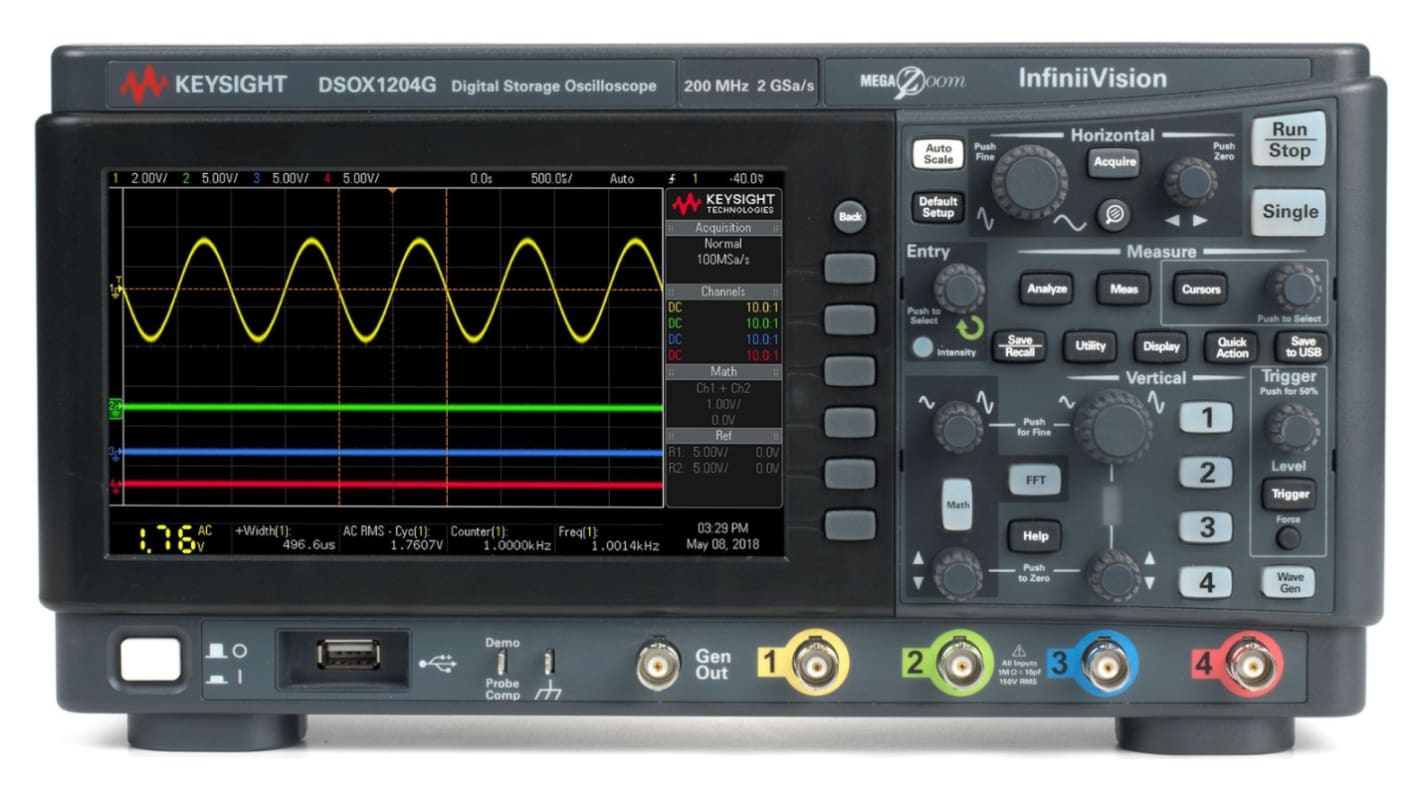Click the 'Ch1 + Ch2' math text
The width and height of the screenshot is (1420, 798).
tap(724, 388)
